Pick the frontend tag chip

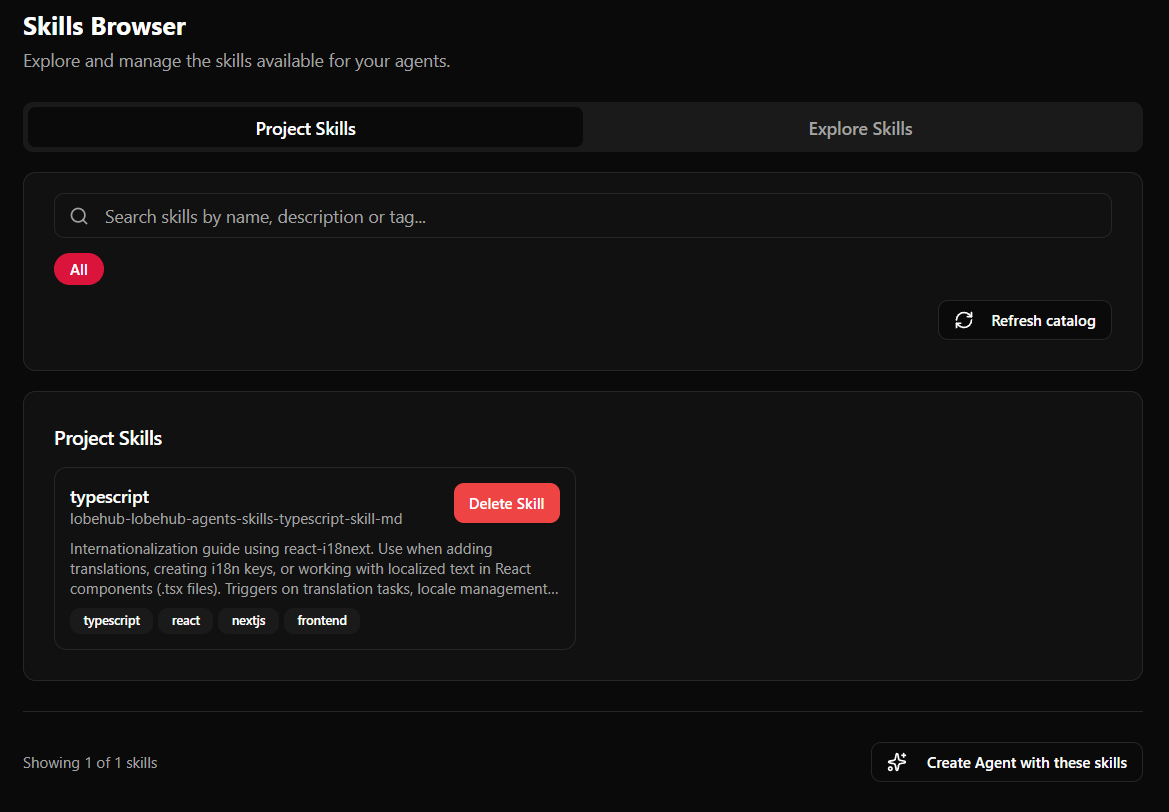click(322, 621)
